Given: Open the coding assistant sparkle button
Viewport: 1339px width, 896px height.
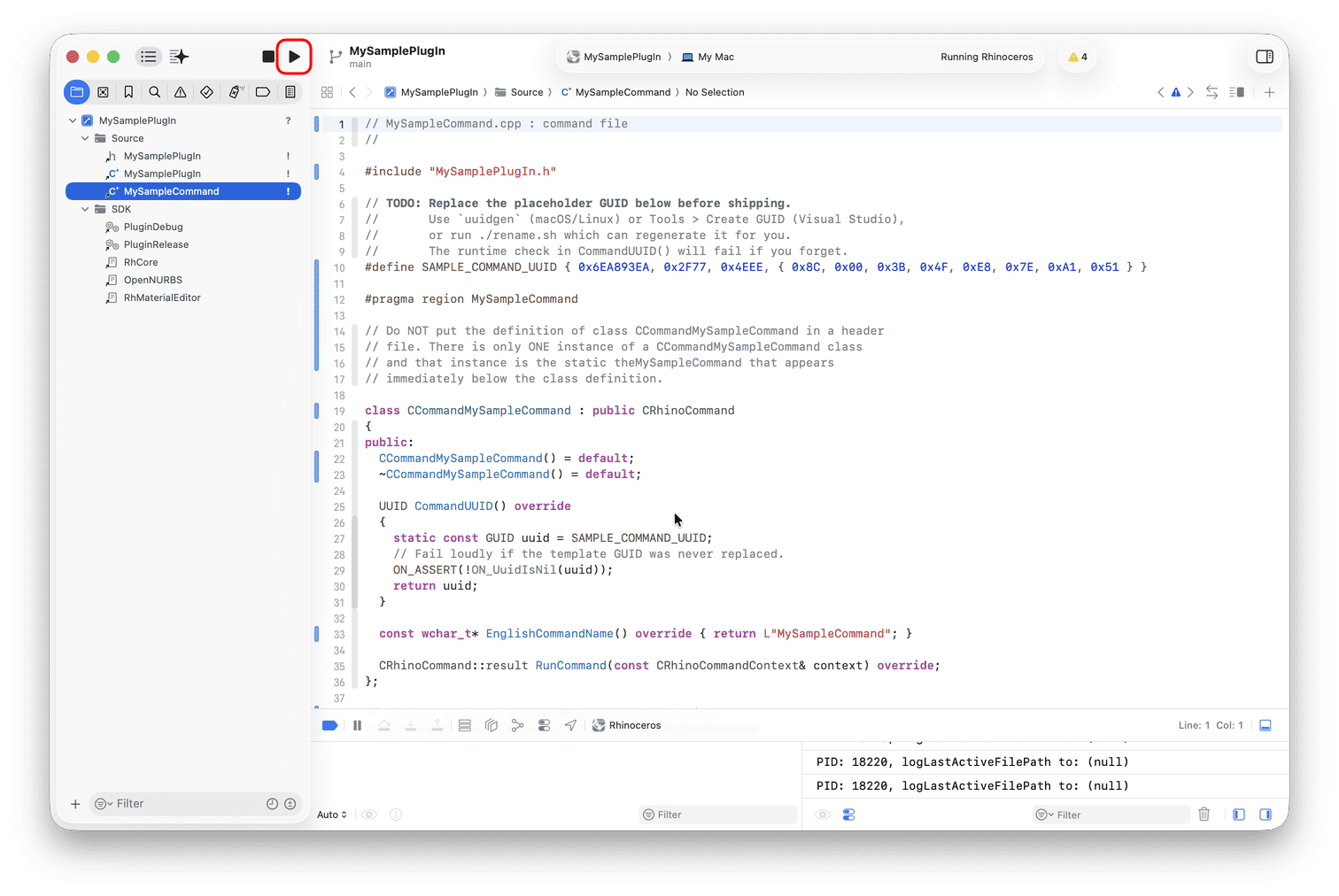Looking at the screenshot, I should pyautogui.click(x=179, y=57).
